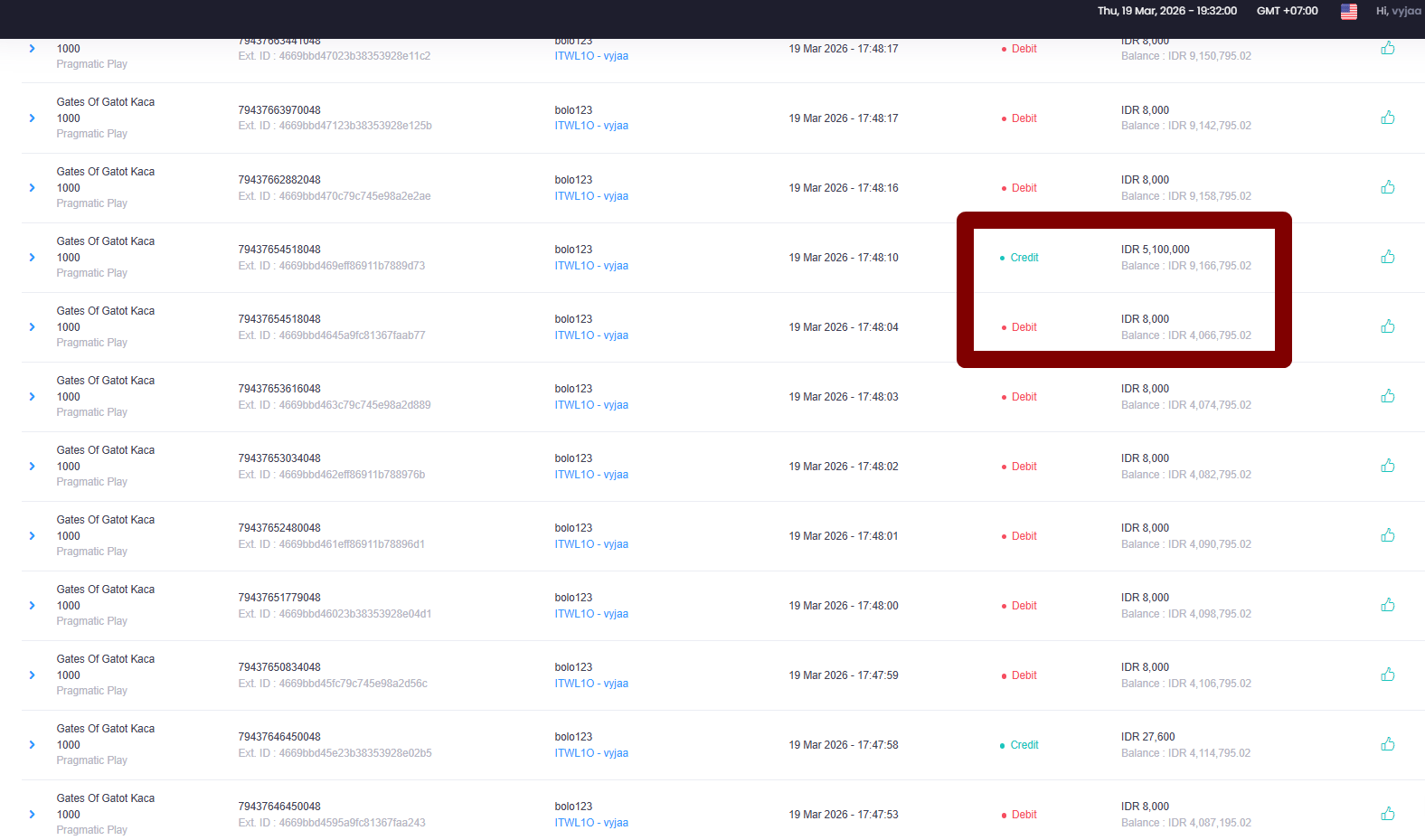This screenshot has height=840, width=1425.
Task: Click Pragmatic Play label on the 17:48:00 row
Action: click(x=92, y=621)
